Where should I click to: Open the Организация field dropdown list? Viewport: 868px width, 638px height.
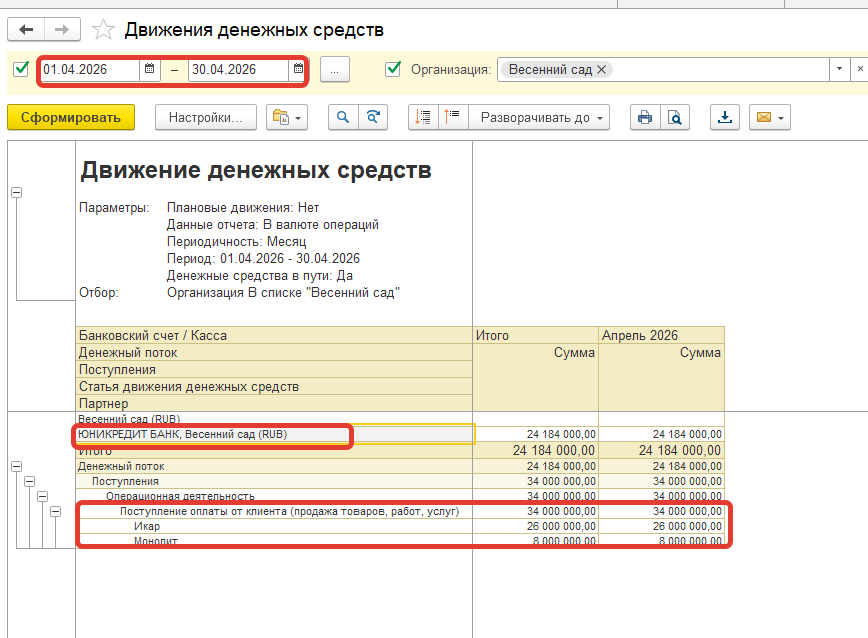coord(839,69)
